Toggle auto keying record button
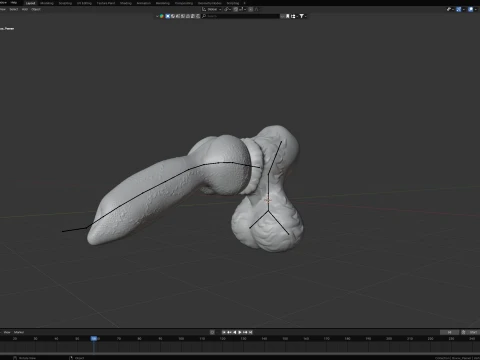Viewport: 480px width, 360px height. (x=212, y=332)
